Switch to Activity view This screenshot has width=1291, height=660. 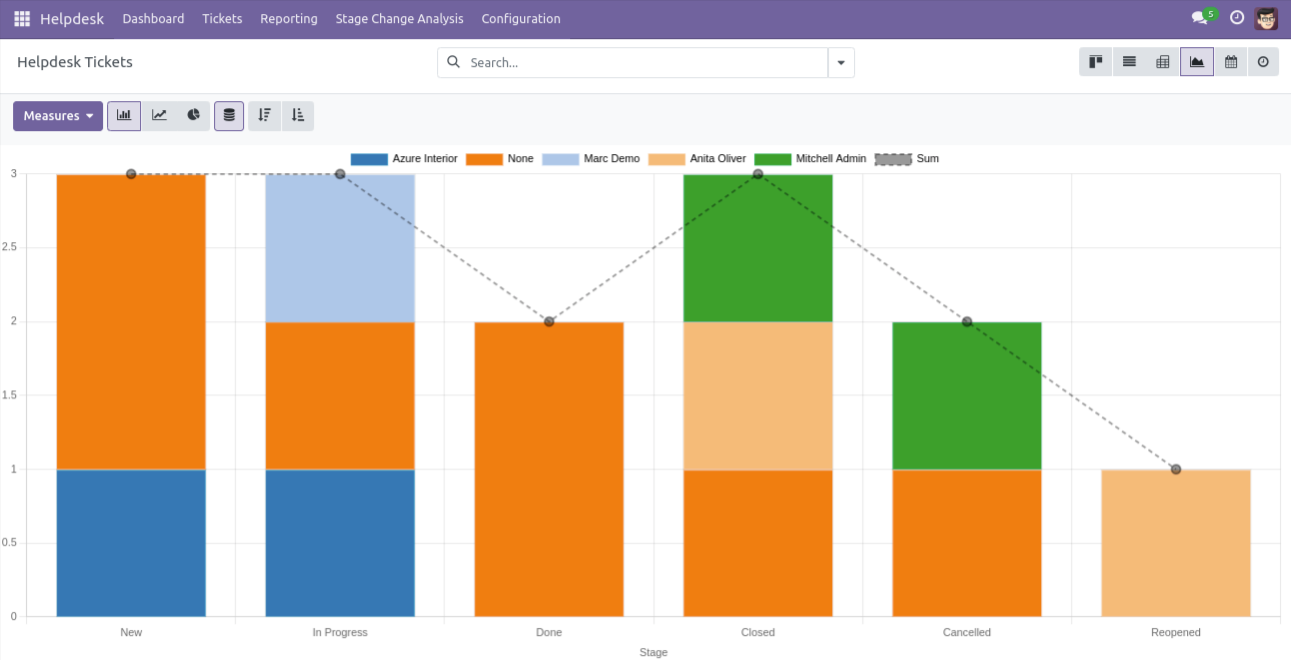pos(1263,62)
